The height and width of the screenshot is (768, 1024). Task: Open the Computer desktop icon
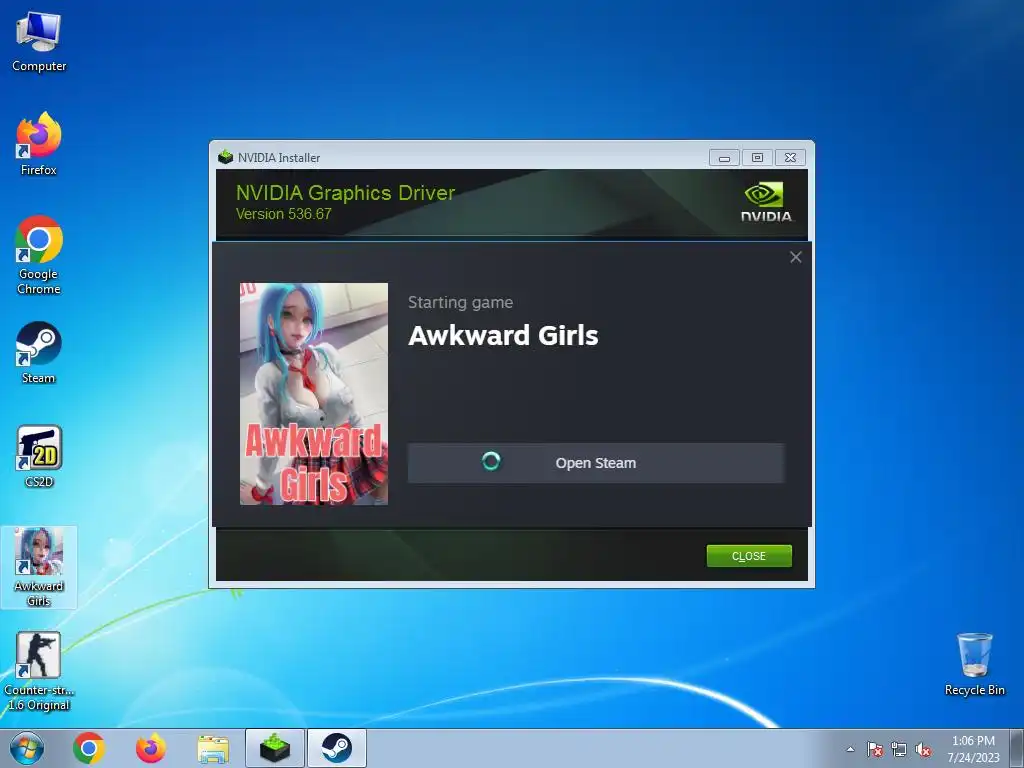click(x=39, y=41)
